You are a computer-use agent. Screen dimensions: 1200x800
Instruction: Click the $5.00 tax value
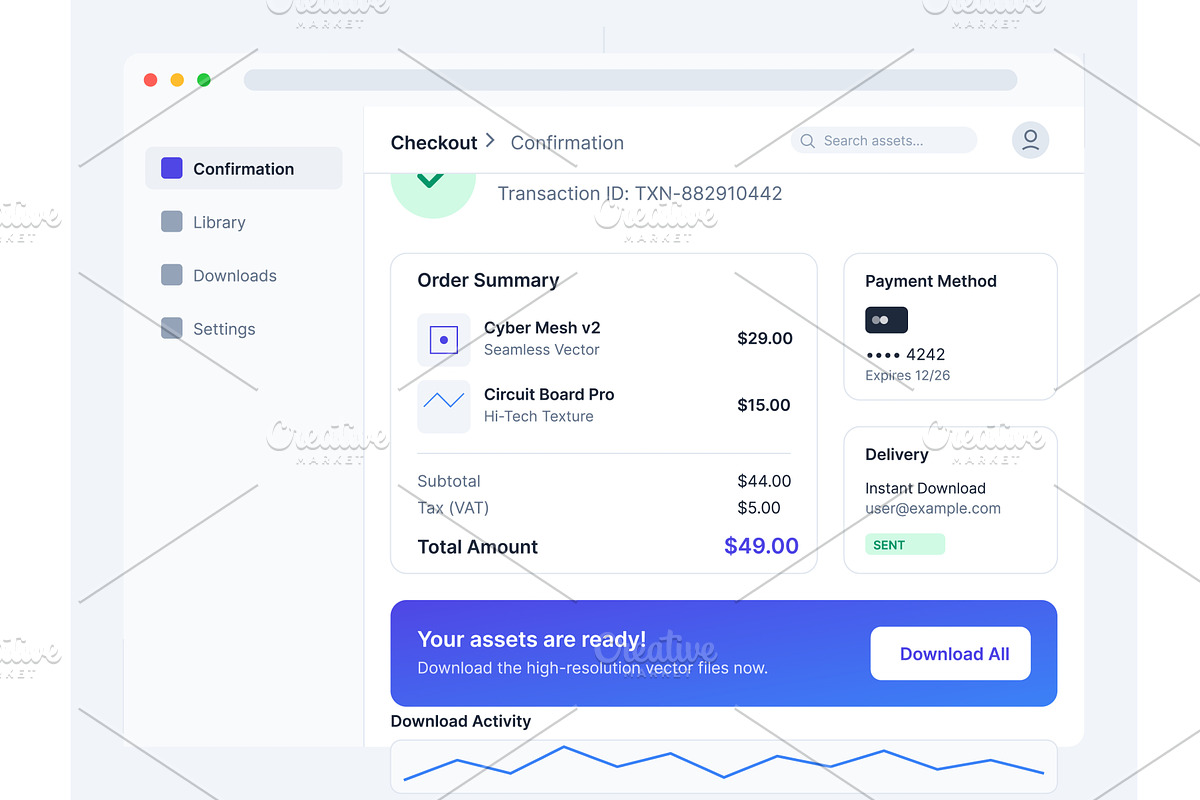pos(759,508)
